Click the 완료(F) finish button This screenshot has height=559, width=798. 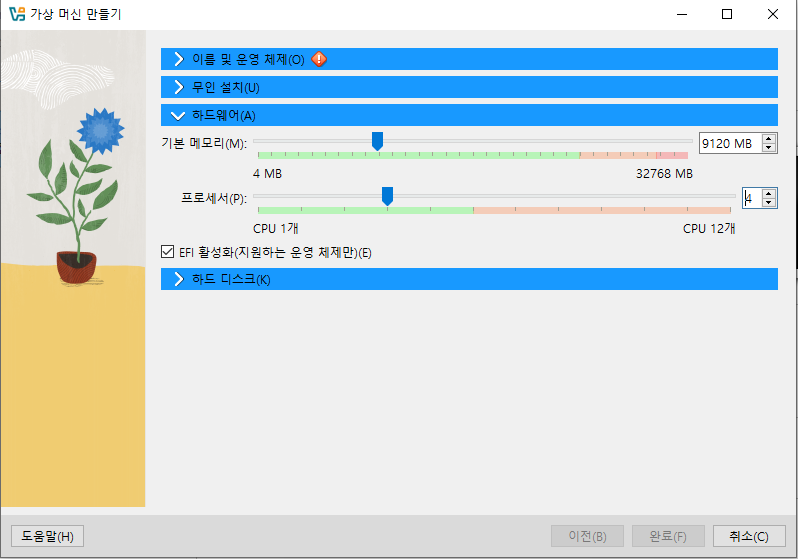(668, 536)
